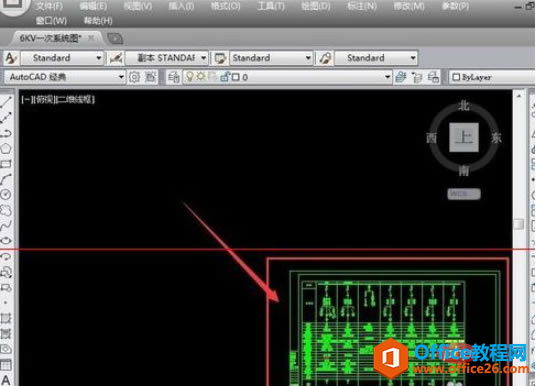Open the table style Standard dropdown
The image size is (536, 386).
pyautogui.click(x=271, y=58)
